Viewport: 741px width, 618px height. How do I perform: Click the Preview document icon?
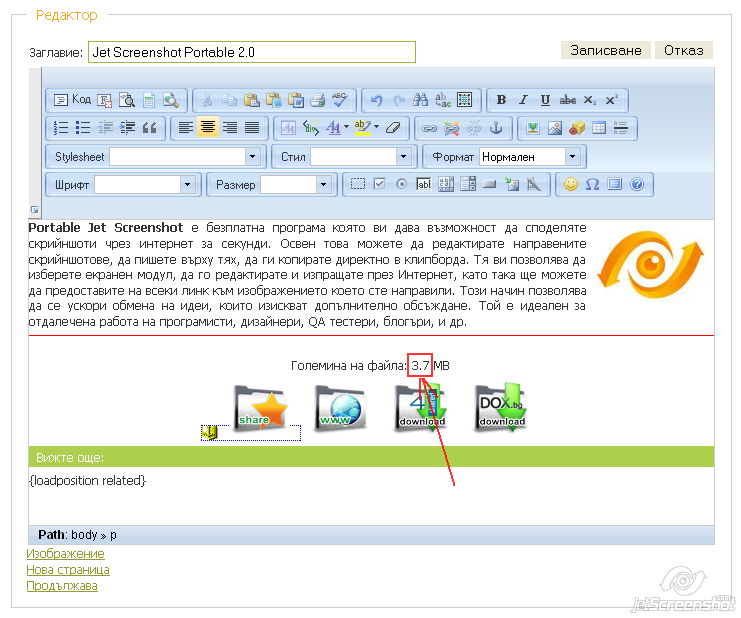pyautogui.click(x=171, y=100)
